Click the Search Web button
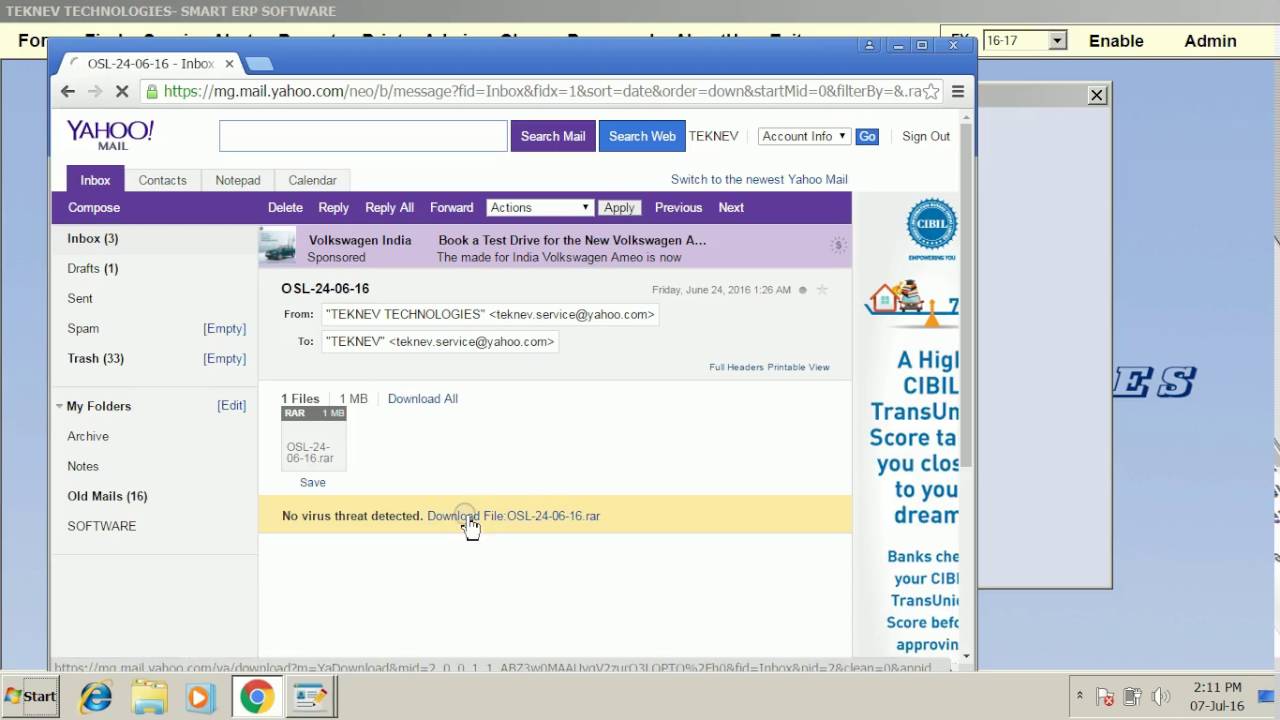 [642, 136]
